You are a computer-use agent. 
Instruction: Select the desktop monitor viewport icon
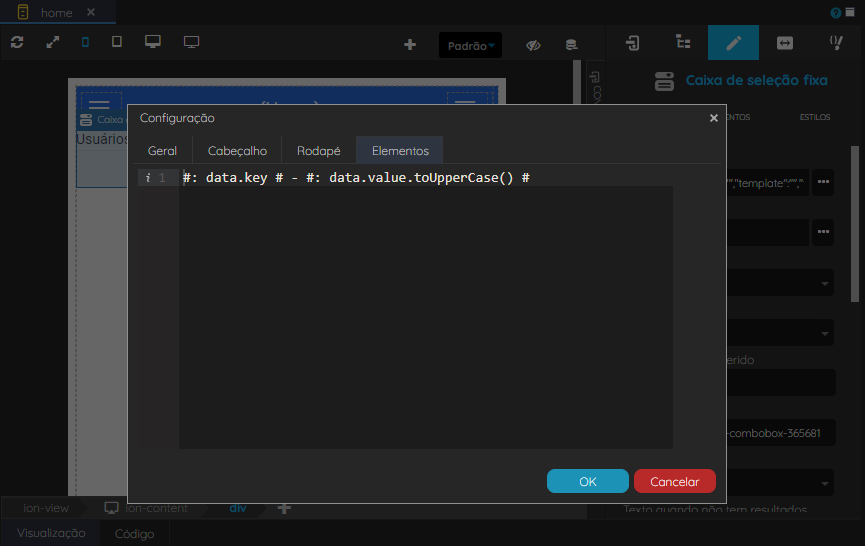pos(153,42)
